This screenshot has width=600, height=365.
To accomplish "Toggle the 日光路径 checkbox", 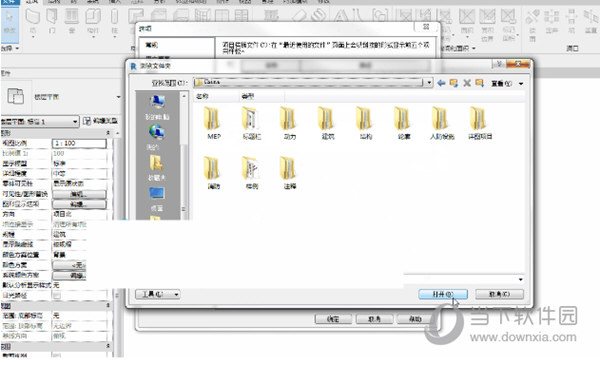I will click(x=57, y=295).
